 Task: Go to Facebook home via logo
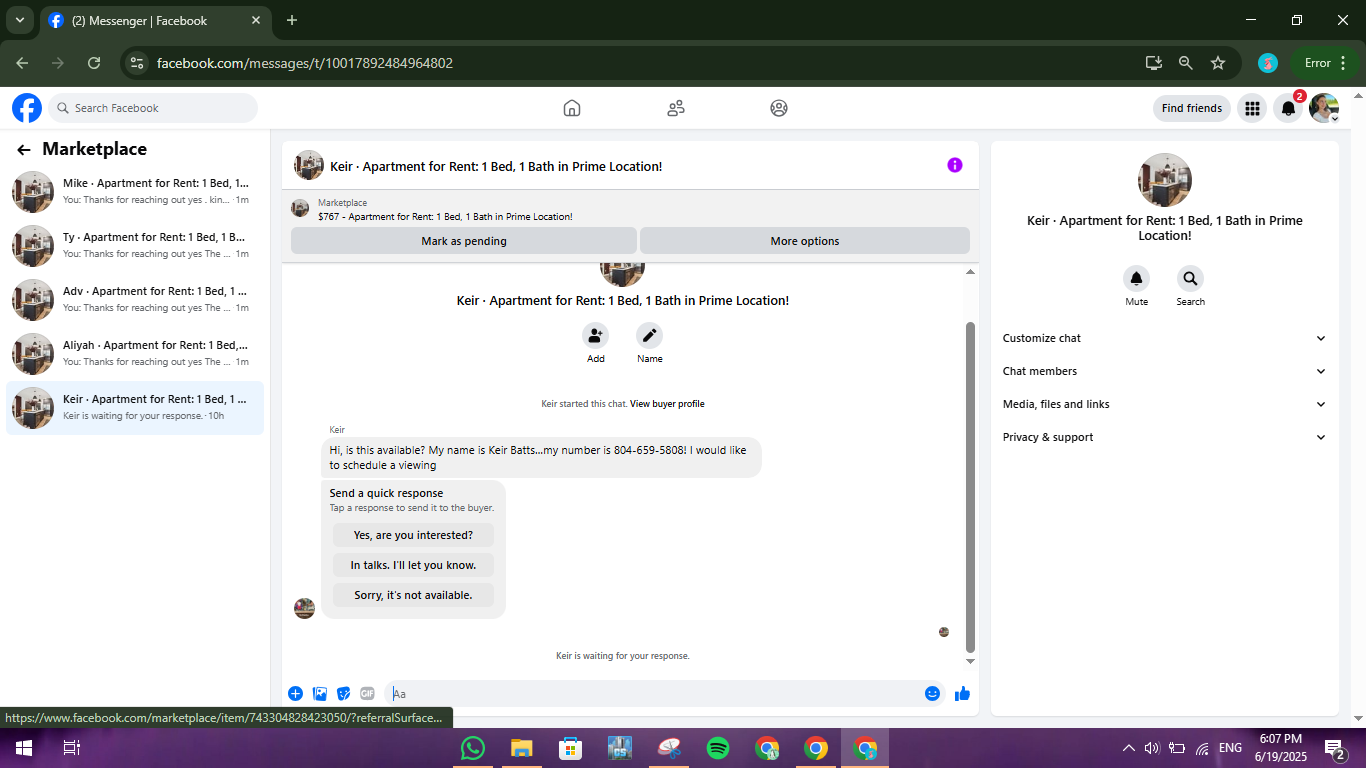[x=27, y=108]
